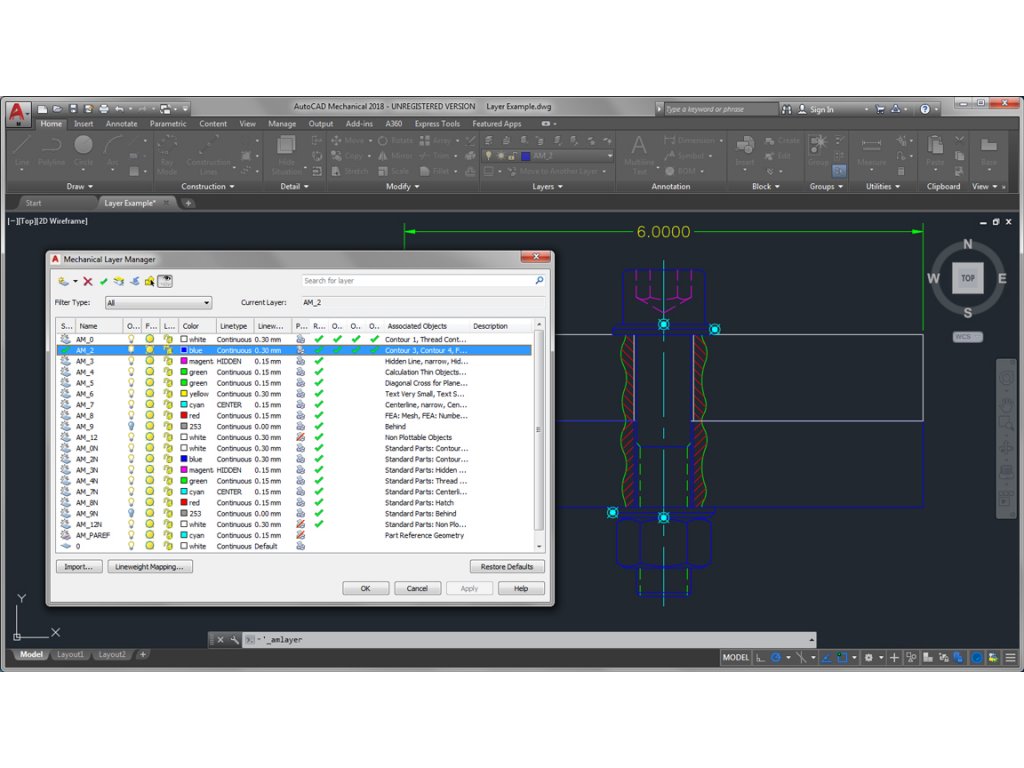
Task: Toggle On/Off light bulb for layer AM_7
Action: tap(131, 405)
